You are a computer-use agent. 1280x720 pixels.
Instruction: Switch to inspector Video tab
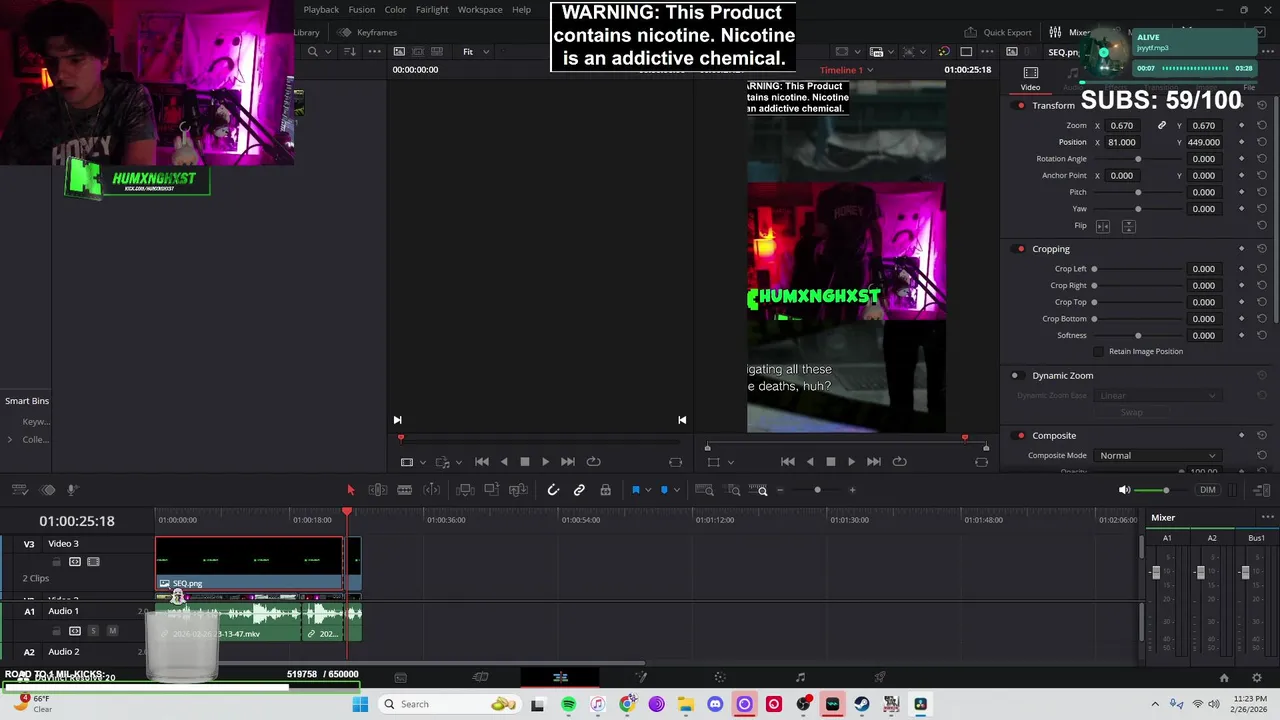coord(1030,78)
